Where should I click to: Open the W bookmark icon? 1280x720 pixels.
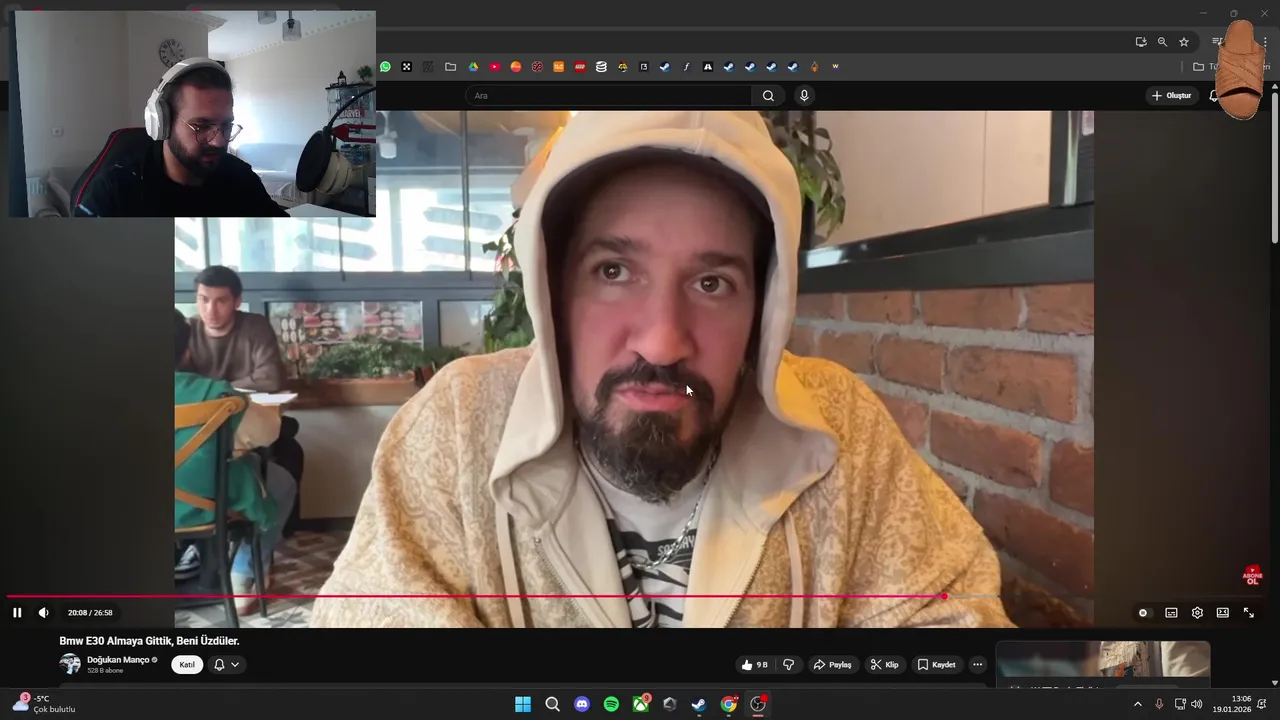835,67
